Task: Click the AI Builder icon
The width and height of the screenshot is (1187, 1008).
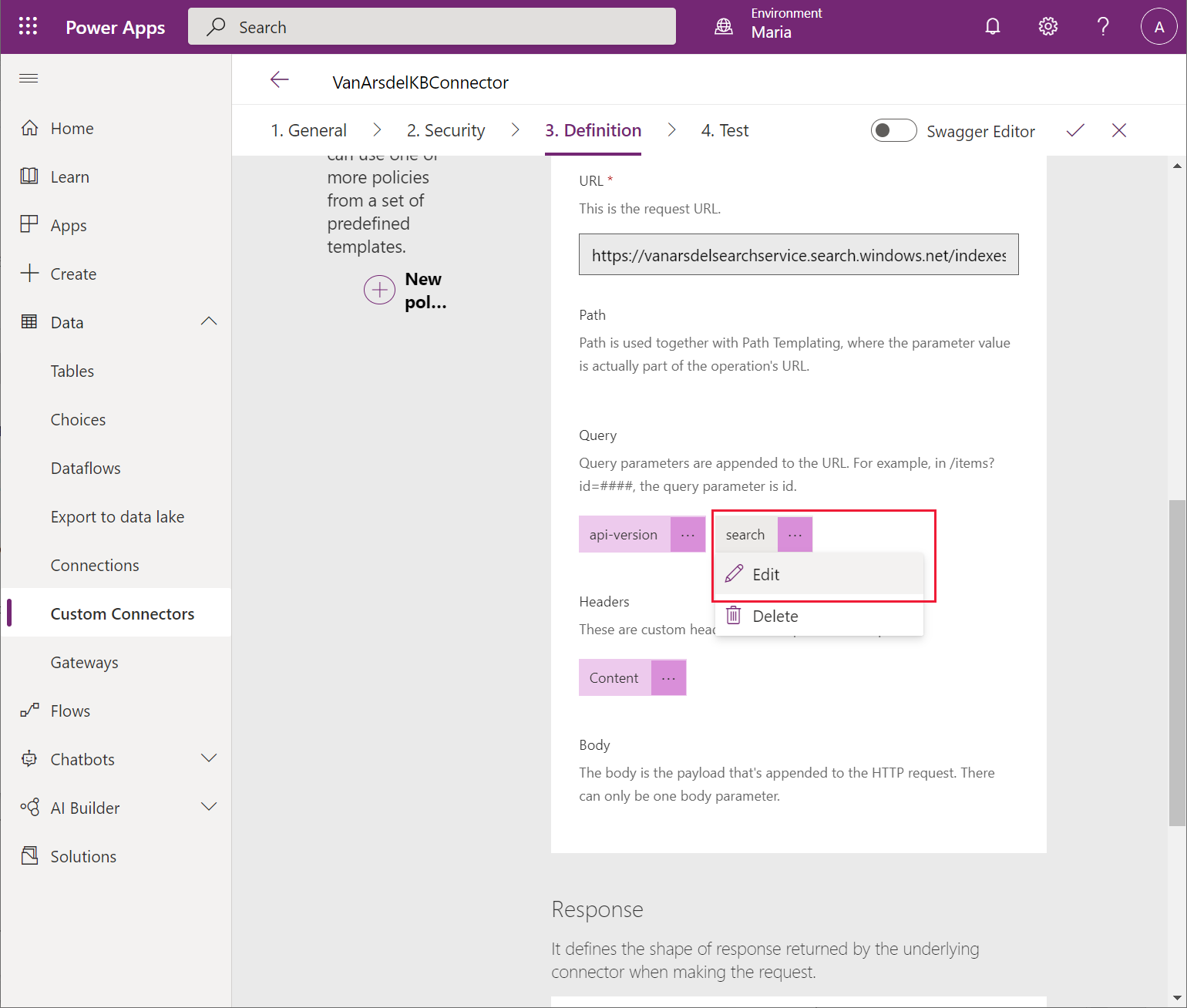Action: (29, 808)
